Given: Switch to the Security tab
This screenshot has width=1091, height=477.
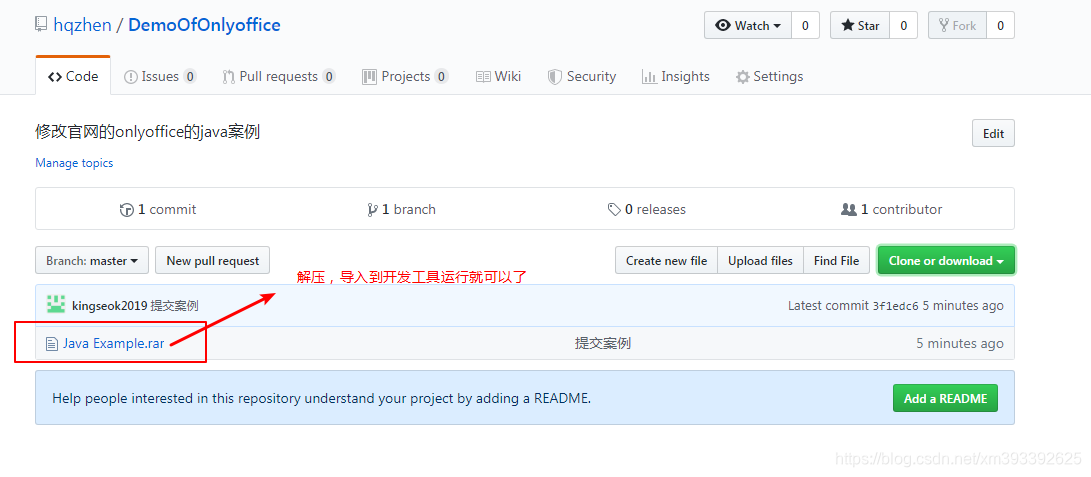Looking at the screenshot, I should (x=582, y=76).
